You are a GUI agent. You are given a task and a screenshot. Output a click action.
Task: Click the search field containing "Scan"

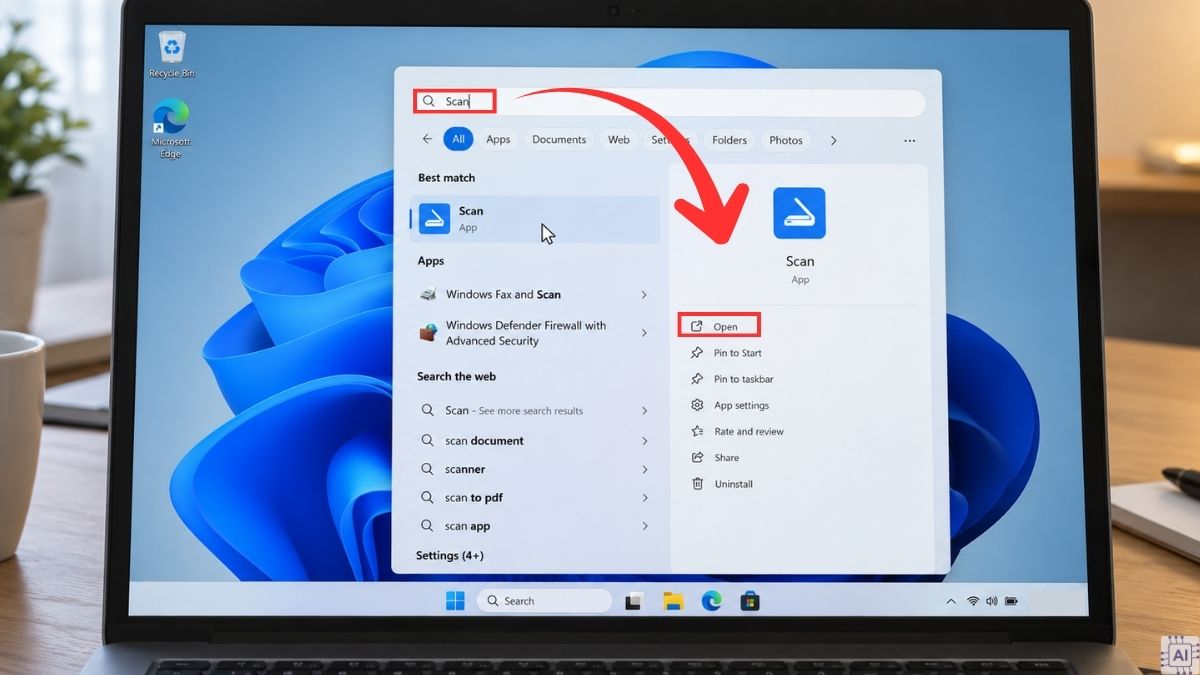[669, 102]
